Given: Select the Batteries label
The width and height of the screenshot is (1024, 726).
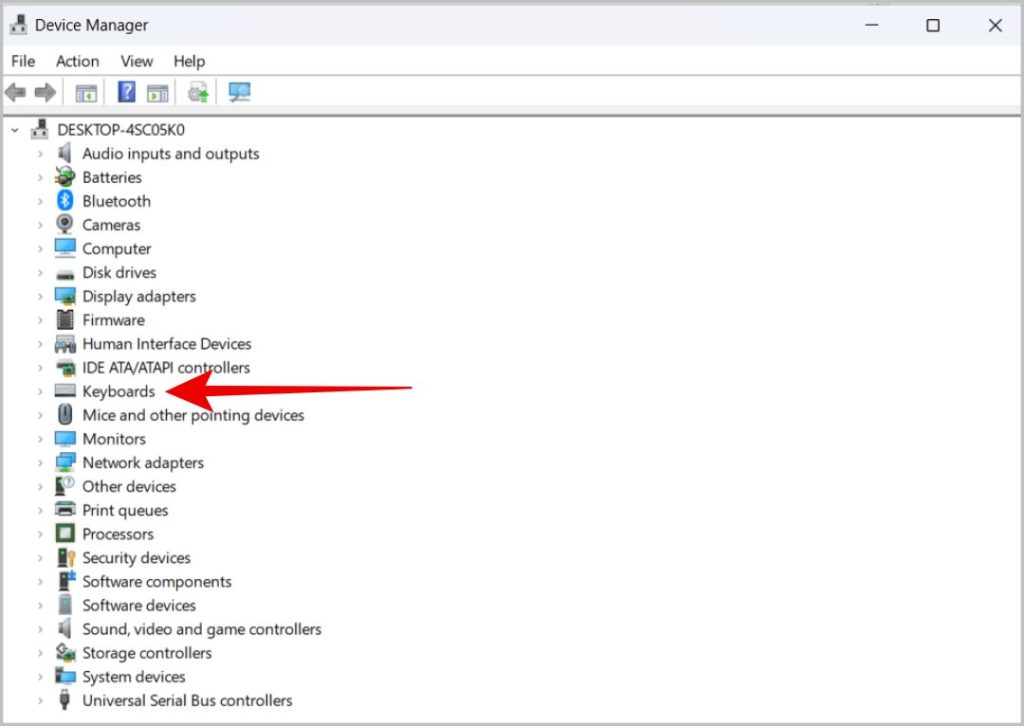Looking at the screenshot, I should click(x=112, y=177).
